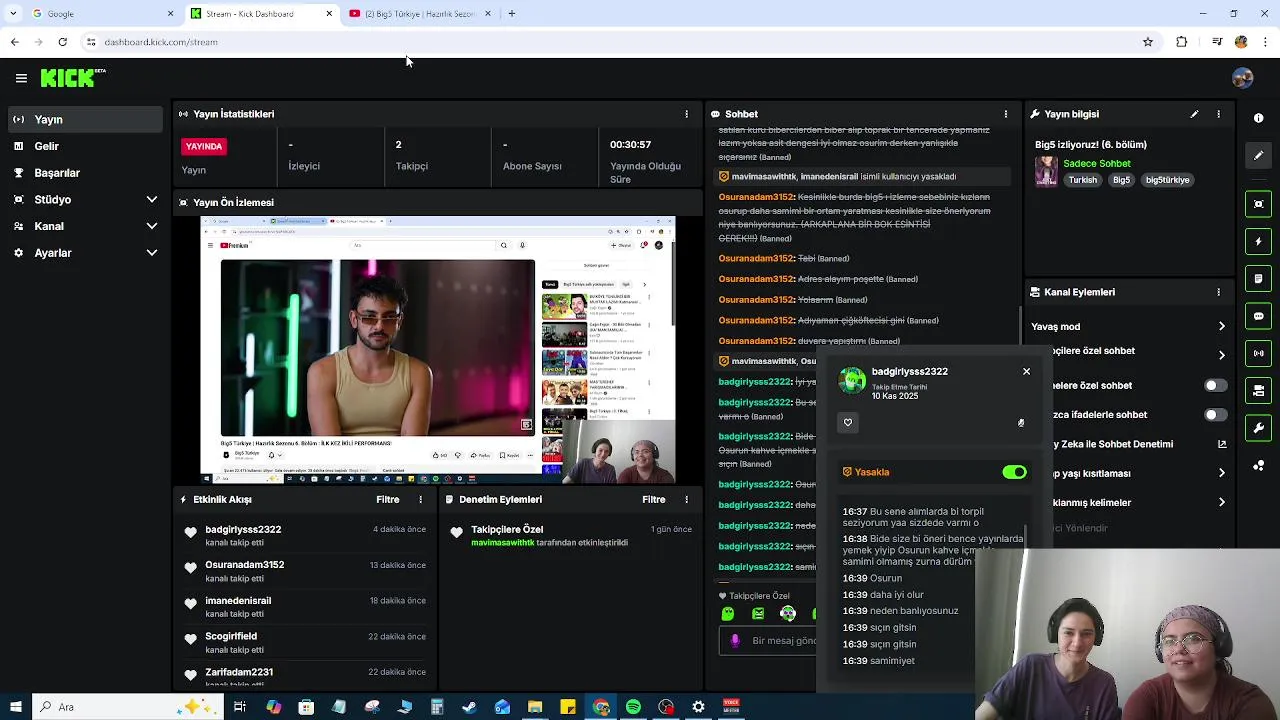Click badgirlysss2322 in Etkinlik Akışı
The image size is (1280, 720).
click(x=243, y=529)
